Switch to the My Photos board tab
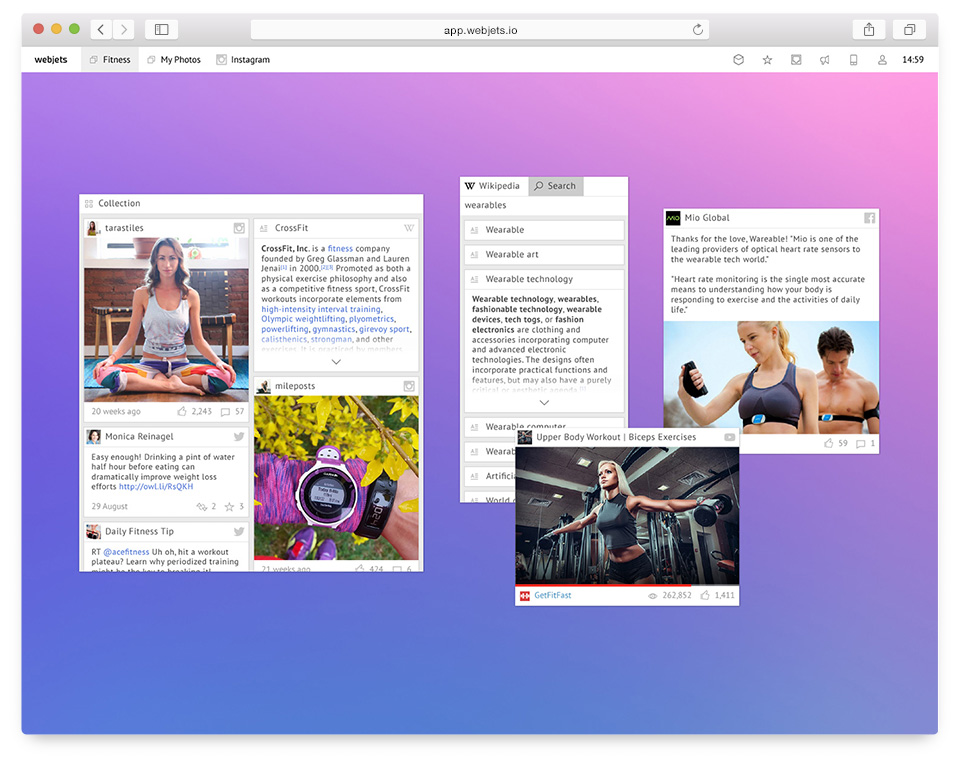Image resolution: width=960 pixels, height=765 pixels. 174,59
